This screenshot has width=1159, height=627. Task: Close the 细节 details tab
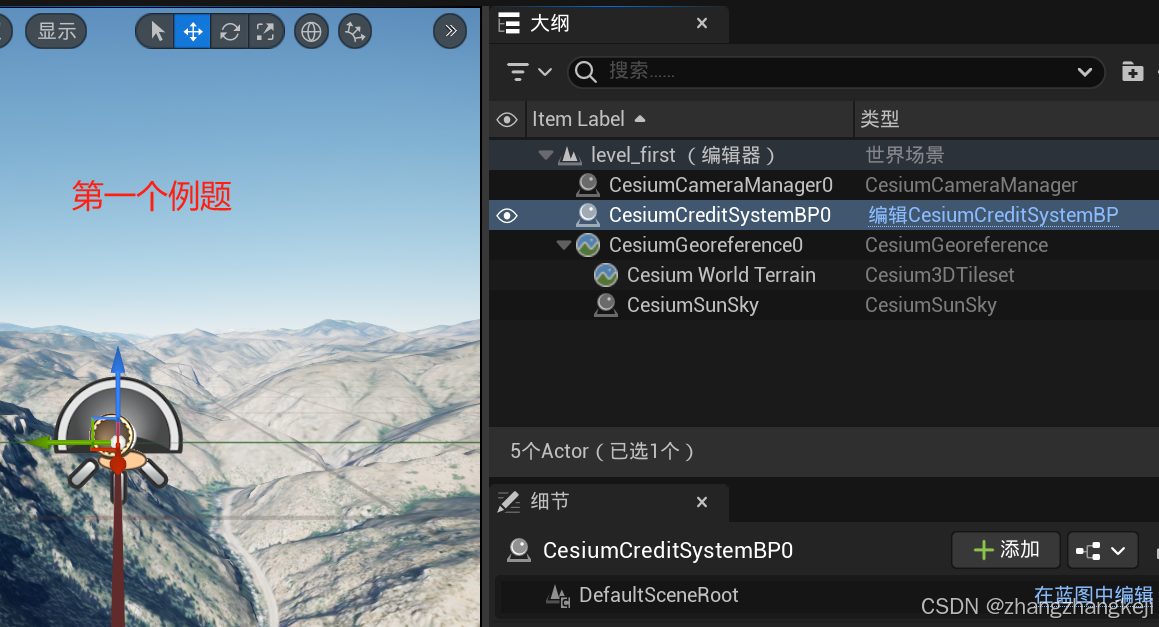click(702, 502)
